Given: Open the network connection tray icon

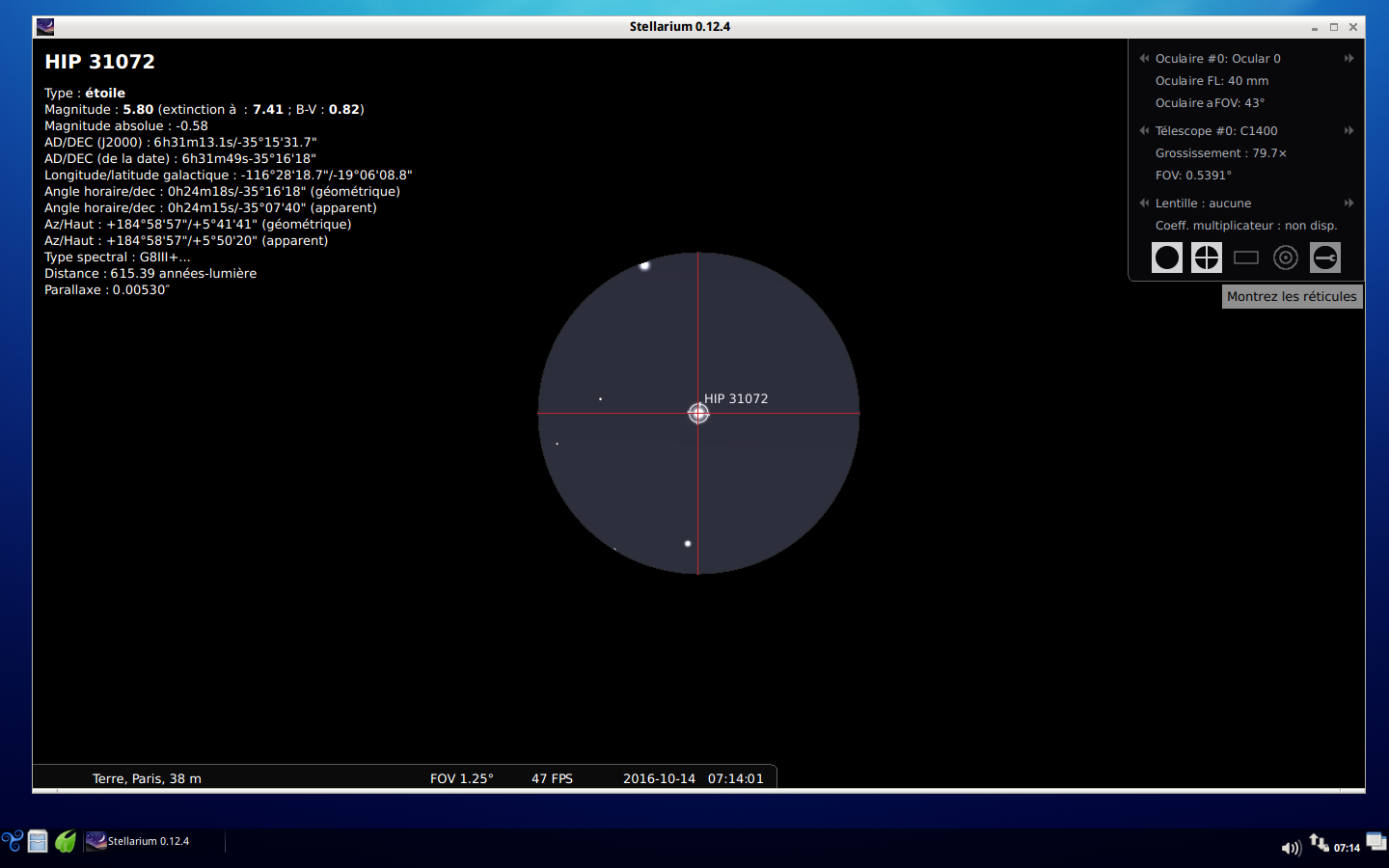Looking at the screenshot, I should (1319, 843).
